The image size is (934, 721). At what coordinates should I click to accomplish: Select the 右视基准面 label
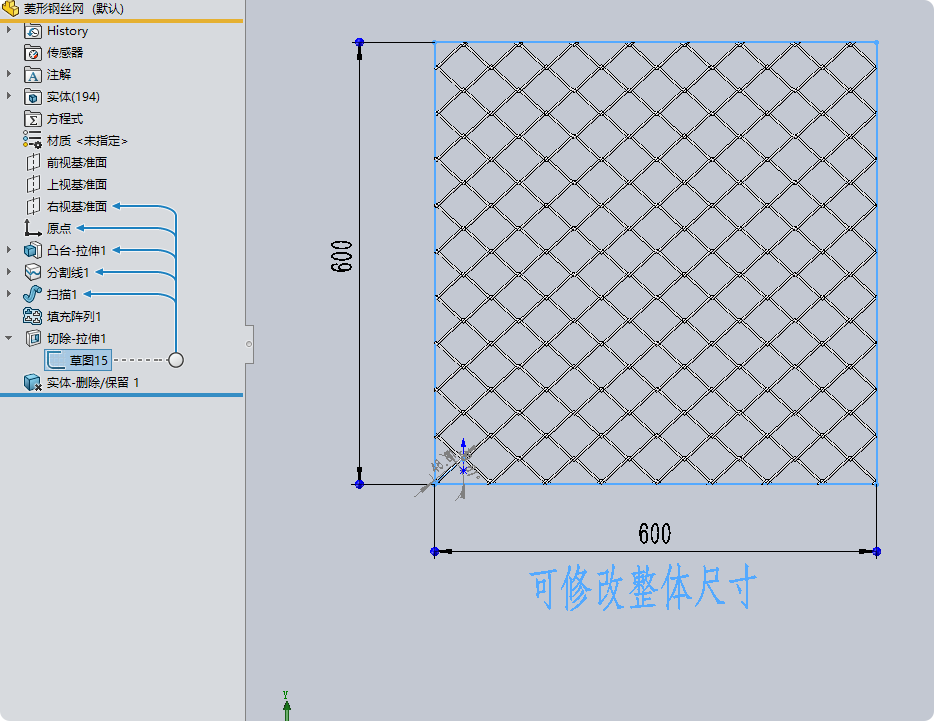(77, 207)
